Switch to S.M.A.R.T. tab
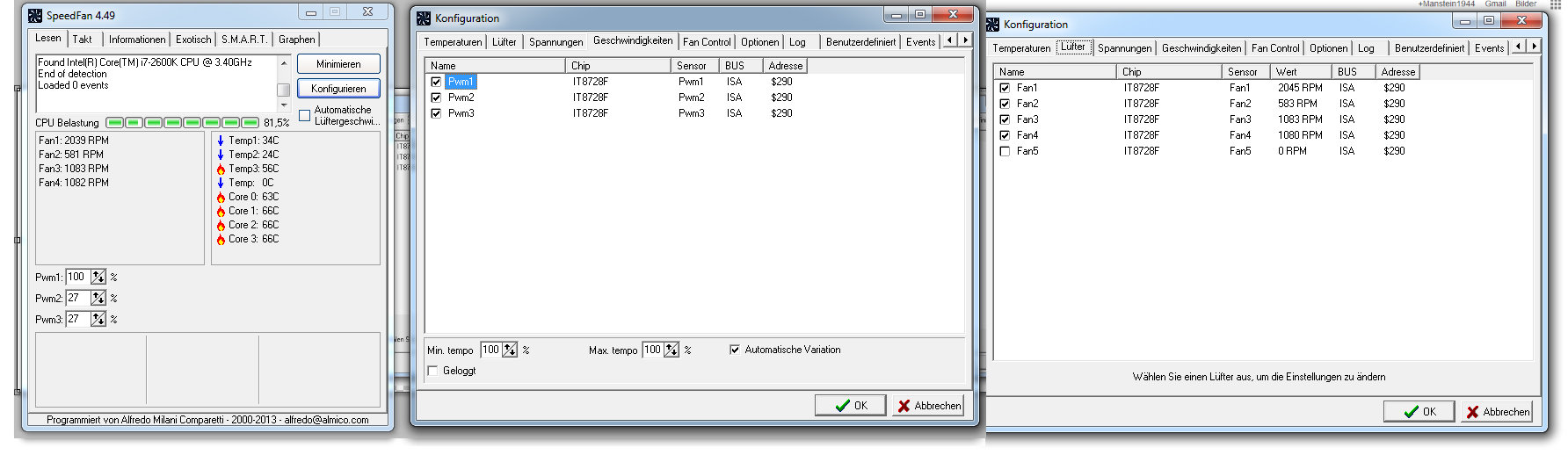 point(244,40)
